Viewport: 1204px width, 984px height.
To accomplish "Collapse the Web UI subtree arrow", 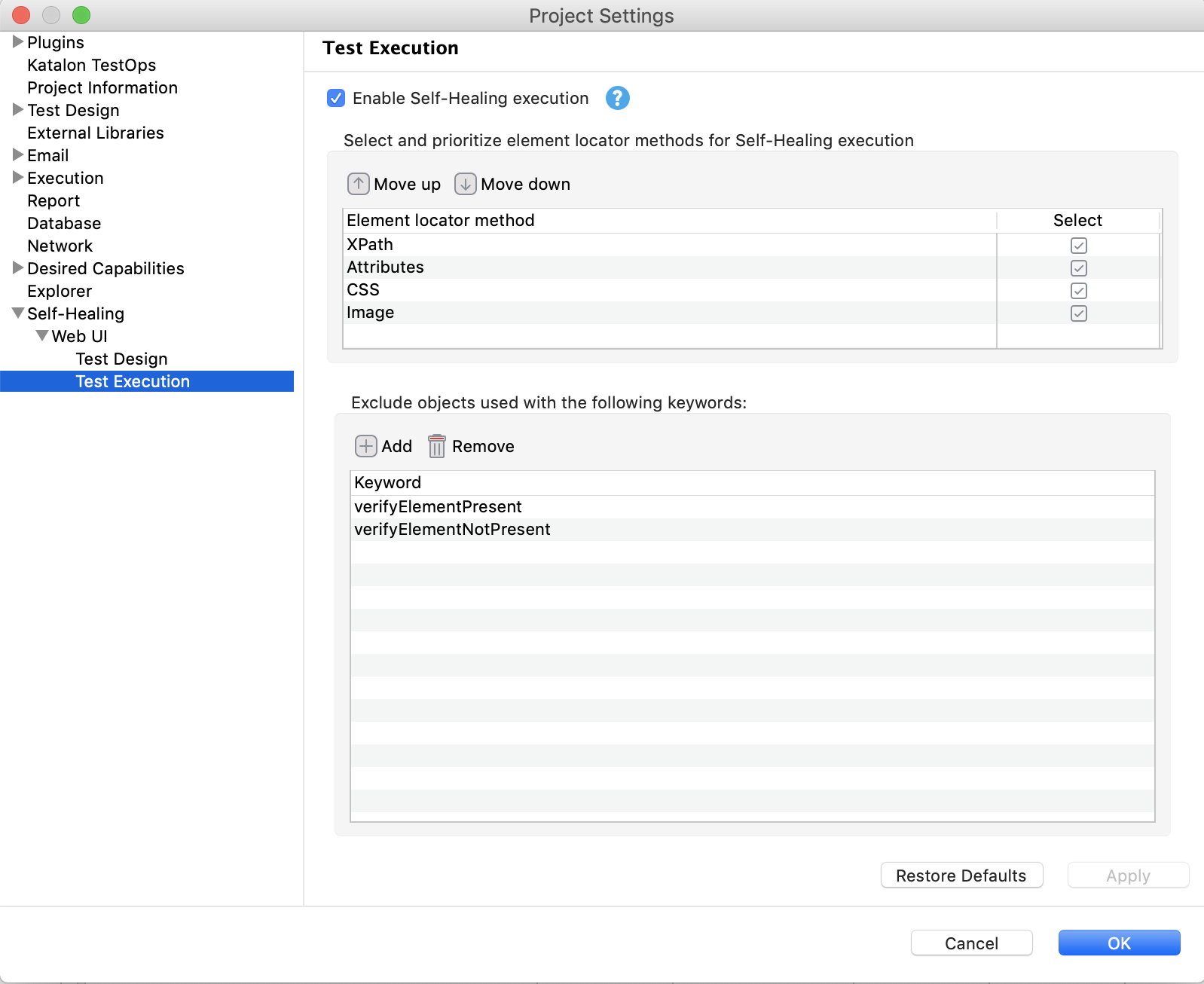I will 42,336.
